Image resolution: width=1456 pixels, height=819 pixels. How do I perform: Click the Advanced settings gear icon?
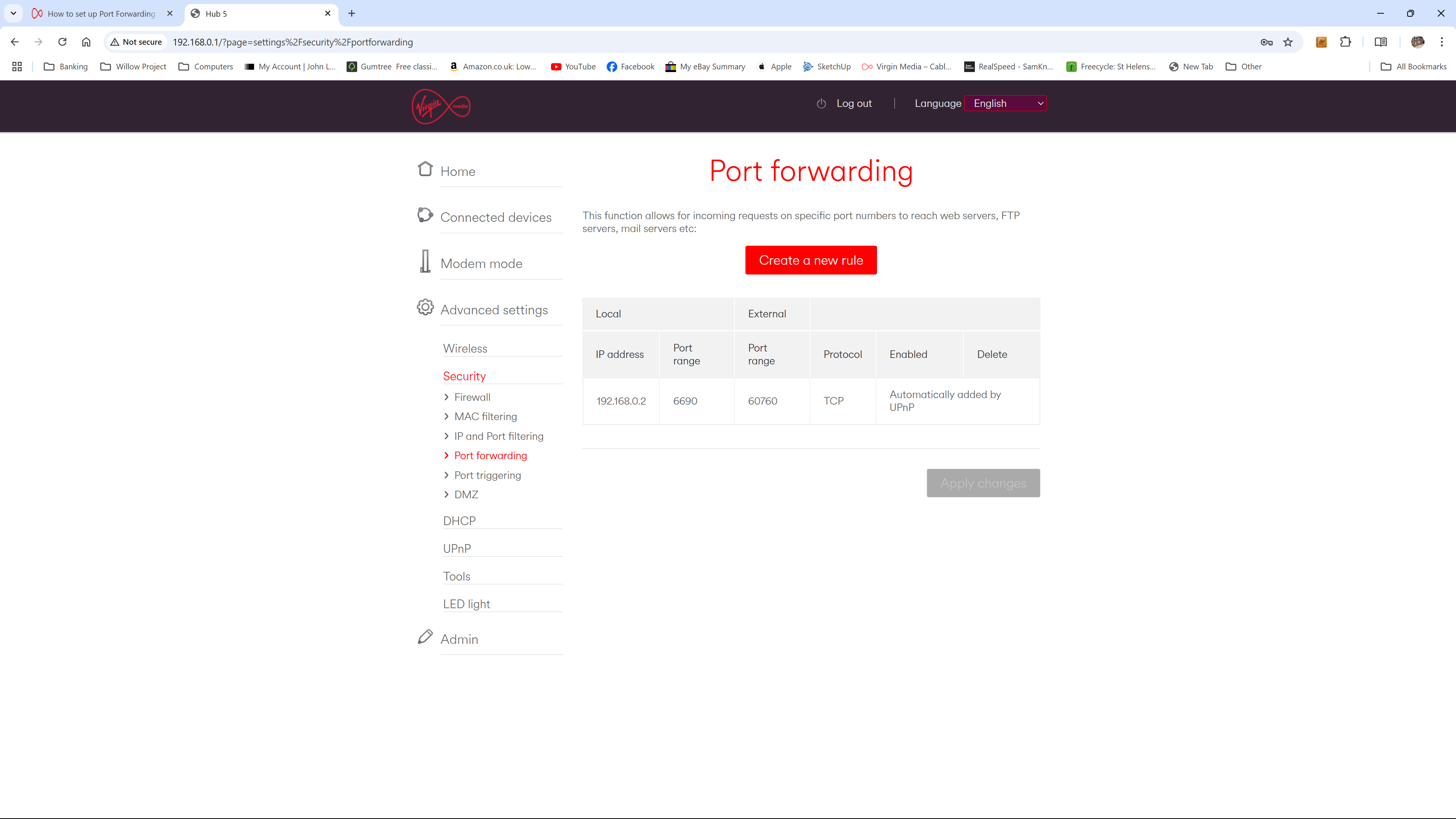coord(425,307)
